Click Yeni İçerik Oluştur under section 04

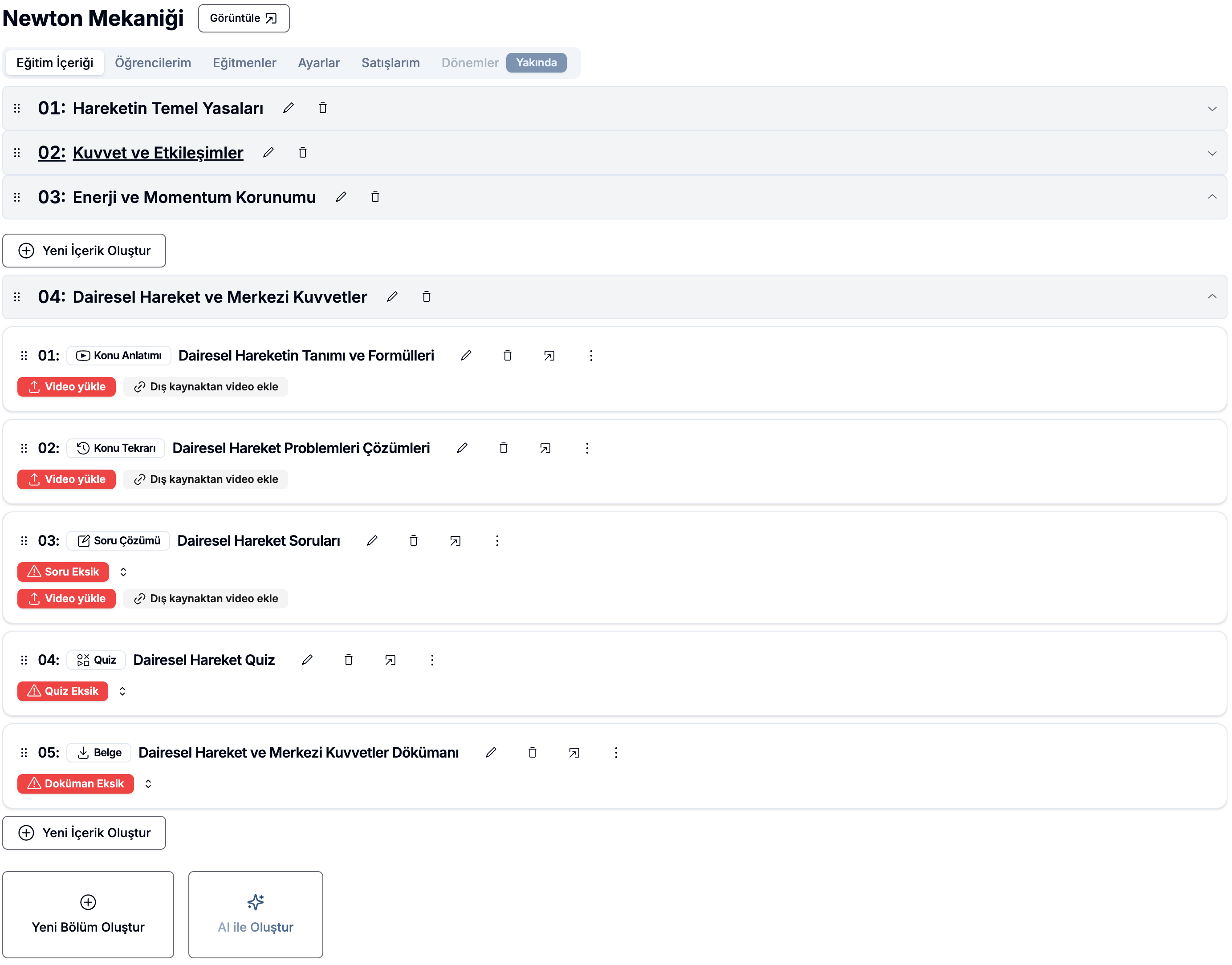(x=84, y=833)
